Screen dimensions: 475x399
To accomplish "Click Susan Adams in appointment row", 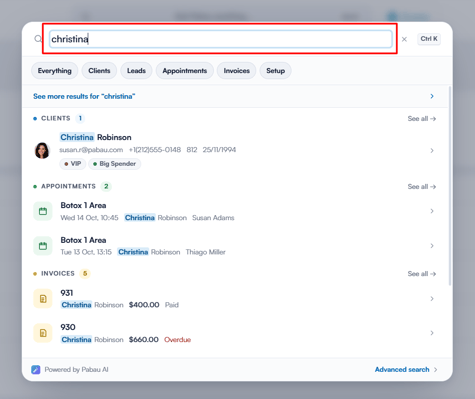I will (213, 218).
